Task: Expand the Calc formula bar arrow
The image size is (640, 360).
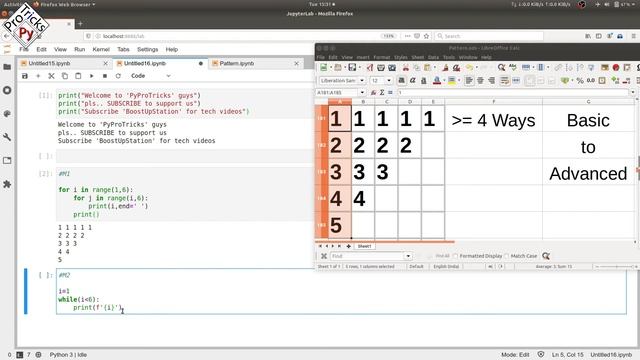Action: click(633, 93)
